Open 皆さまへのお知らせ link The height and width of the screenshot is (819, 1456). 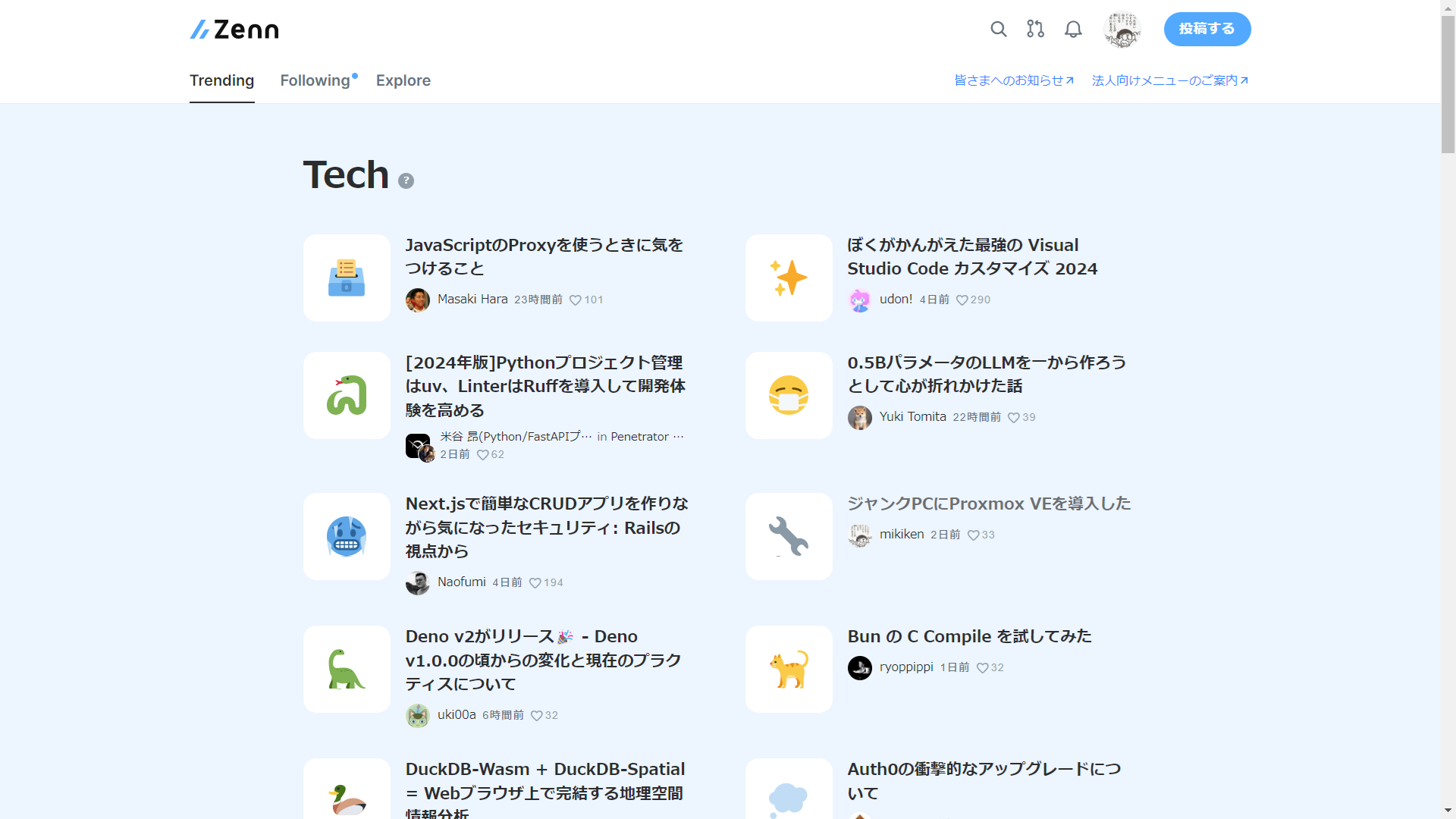click(x=1013, y=80)
